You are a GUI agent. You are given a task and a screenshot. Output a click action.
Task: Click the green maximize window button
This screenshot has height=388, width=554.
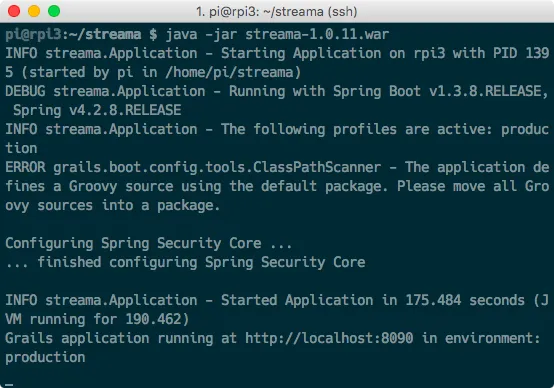(54, 11)
